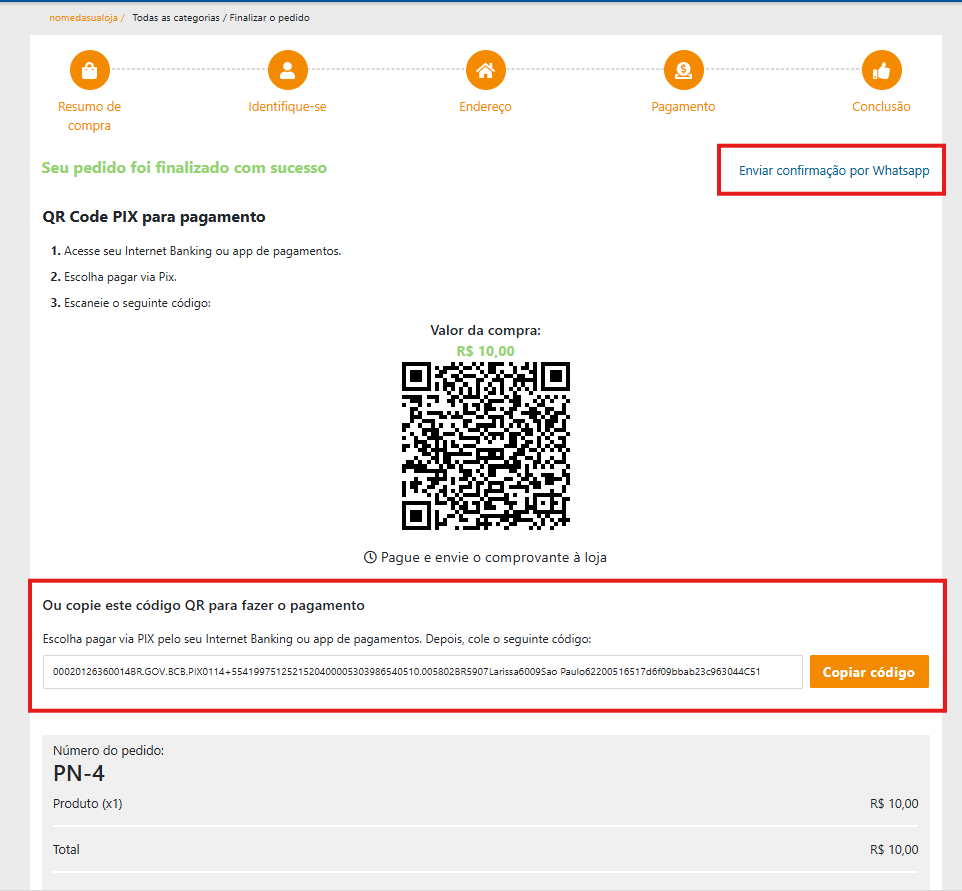Click the Resumo de compra step label

coord(90,116)
